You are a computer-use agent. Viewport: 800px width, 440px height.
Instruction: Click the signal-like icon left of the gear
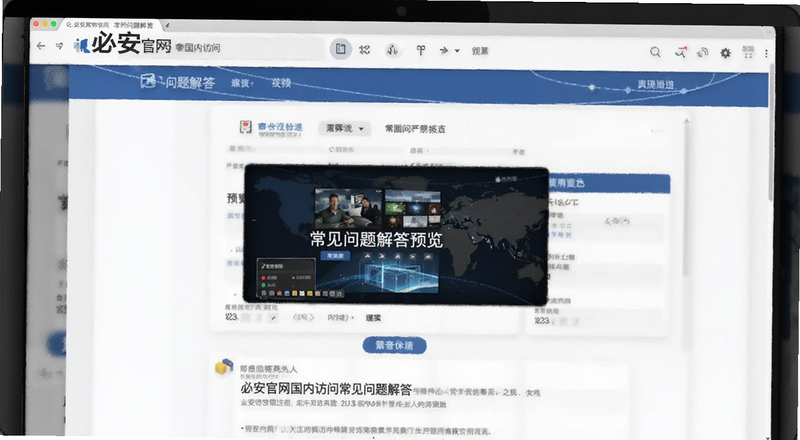click(703, 52)
